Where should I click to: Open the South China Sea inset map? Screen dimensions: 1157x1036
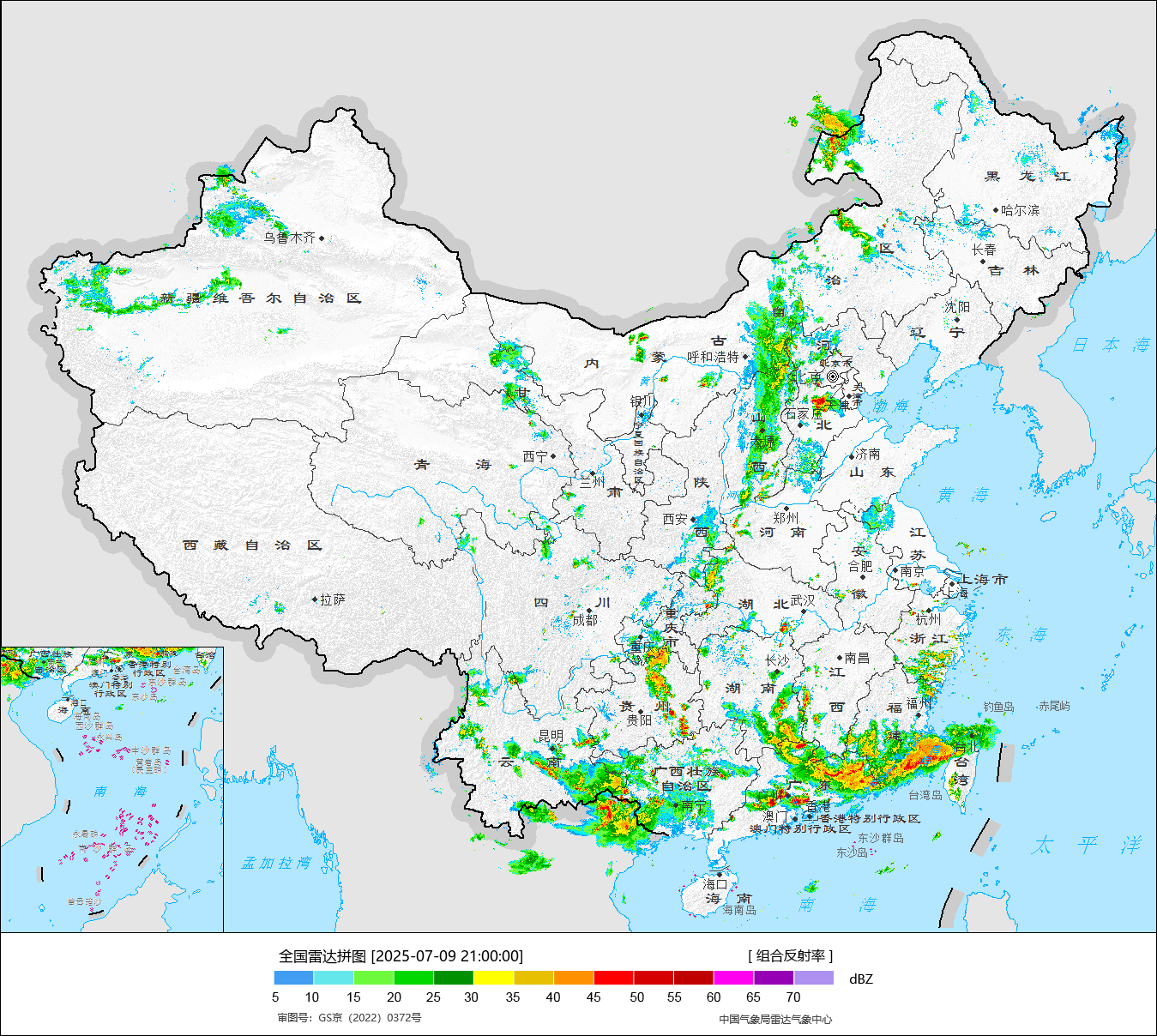point(111,789)
